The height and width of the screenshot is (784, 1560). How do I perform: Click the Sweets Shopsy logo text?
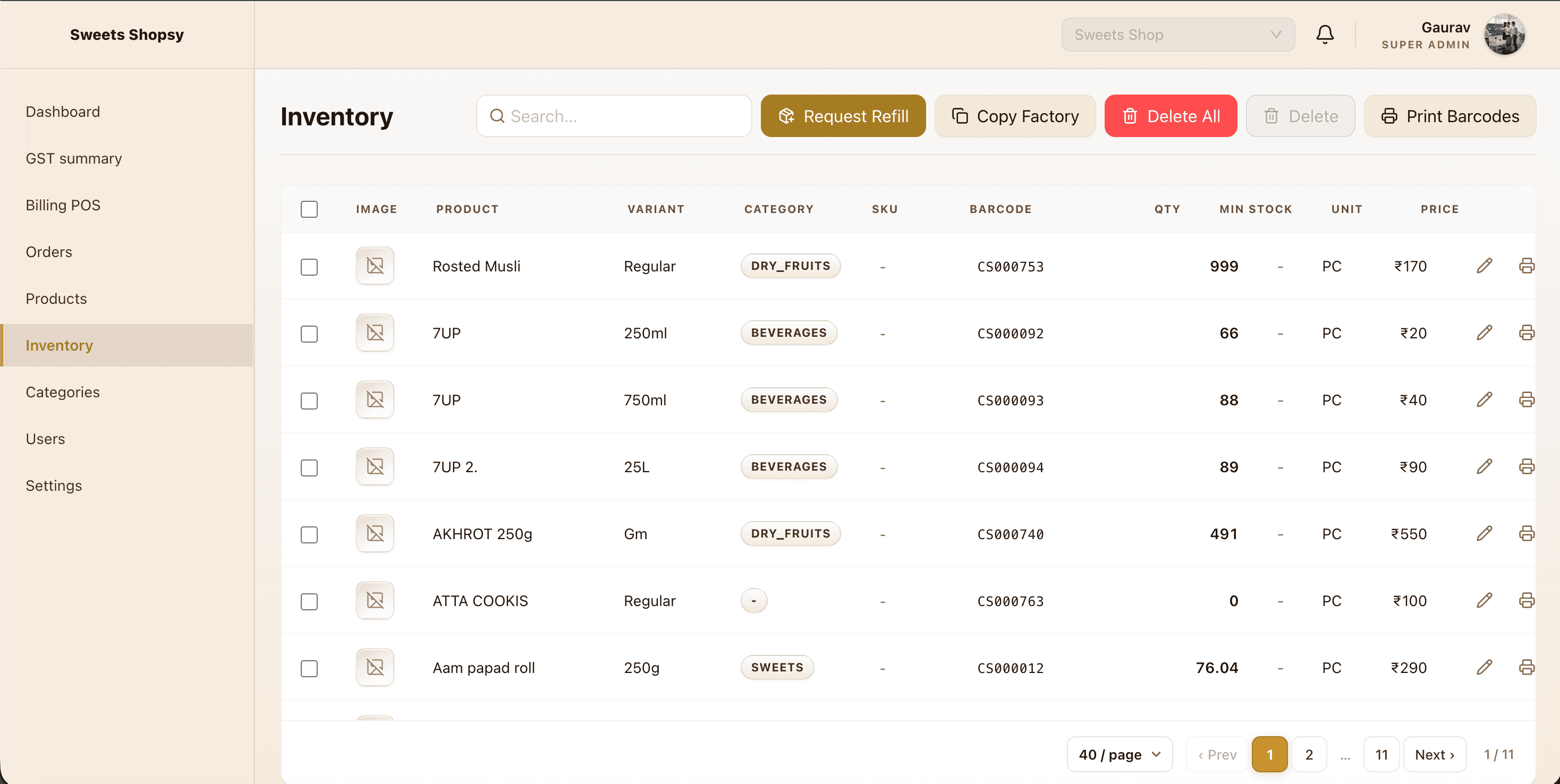coord(126,35)
